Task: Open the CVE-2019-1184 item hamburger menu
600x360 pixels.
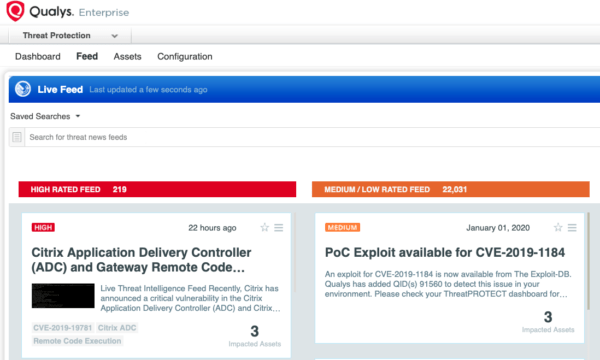Action: point(572,228)
